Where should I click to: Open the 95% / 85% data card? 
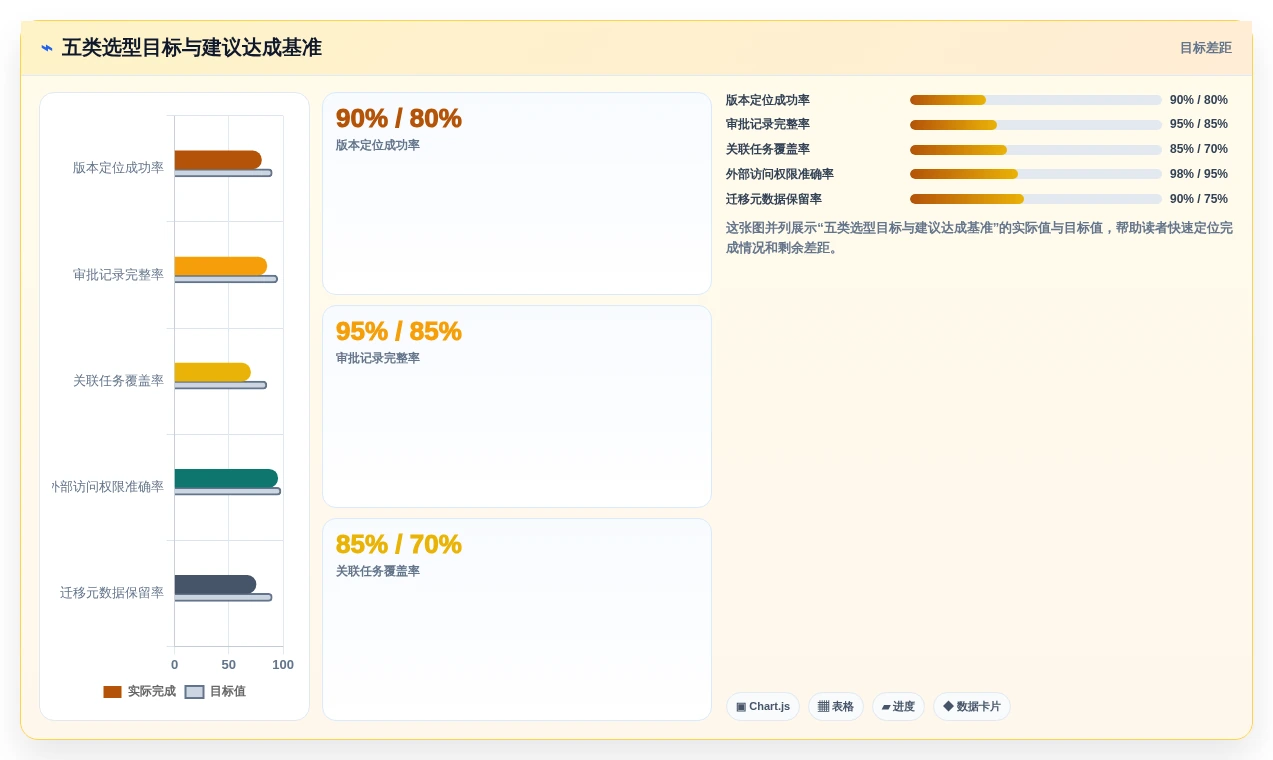coord(516,406)
